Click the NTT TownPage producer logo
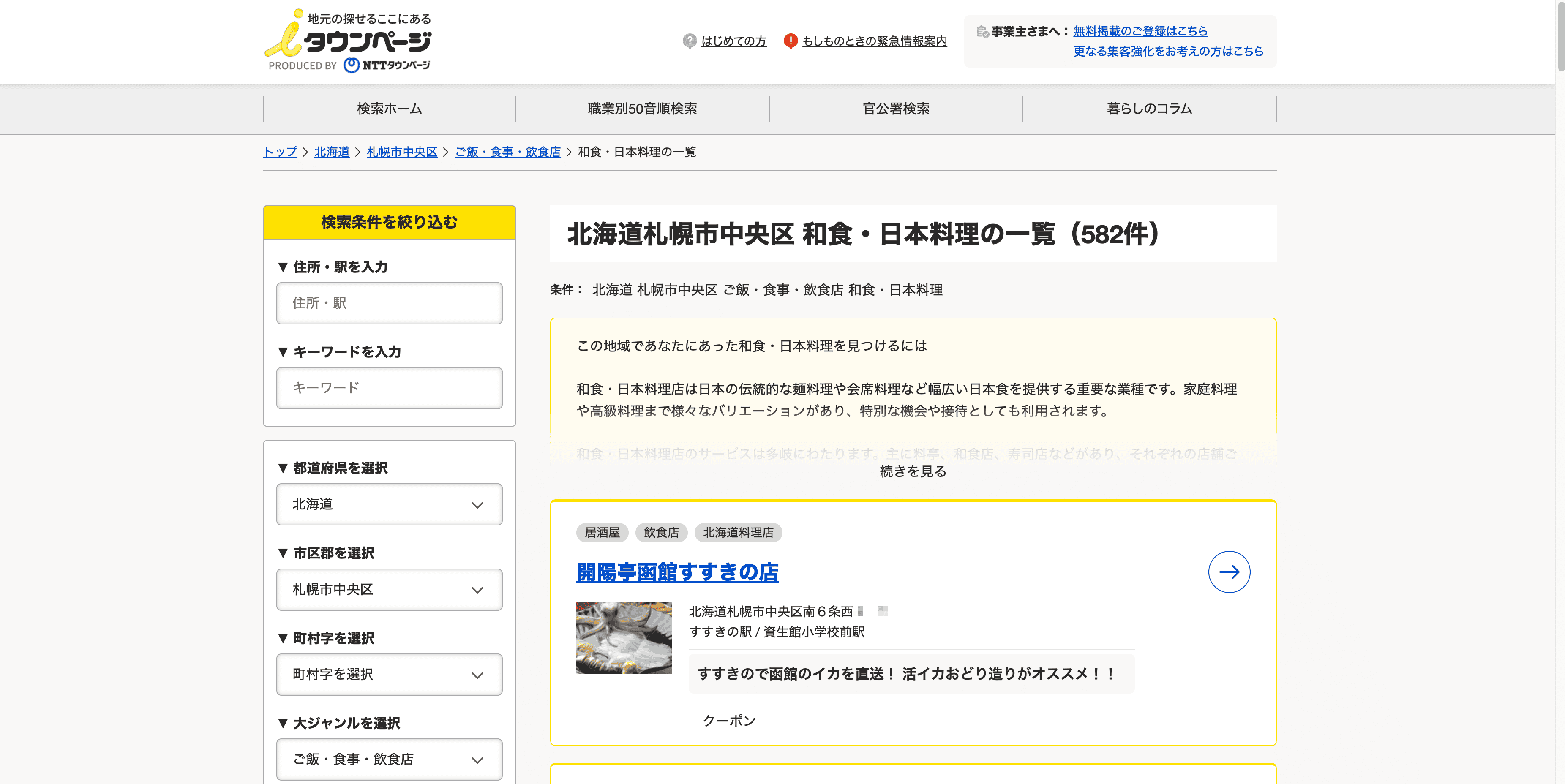Screen dimensions: 1565x784 click(387, 65)
